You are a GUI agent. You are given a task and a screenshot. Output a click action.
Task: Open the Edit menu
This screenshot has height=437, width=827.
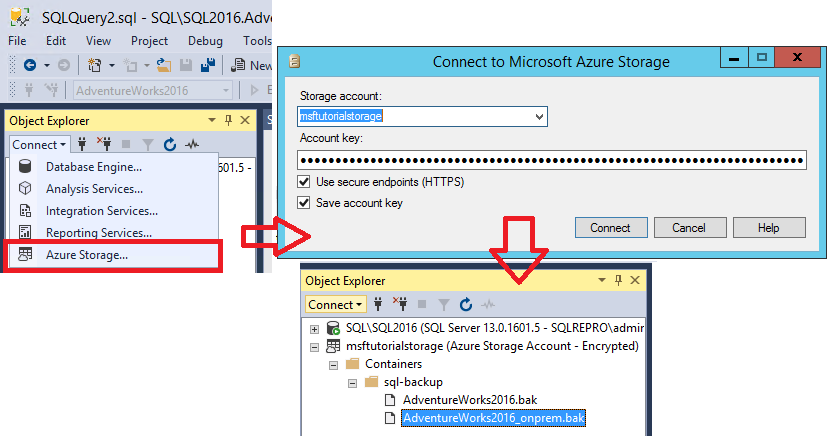pyautogui.click(x=55, y=41)
